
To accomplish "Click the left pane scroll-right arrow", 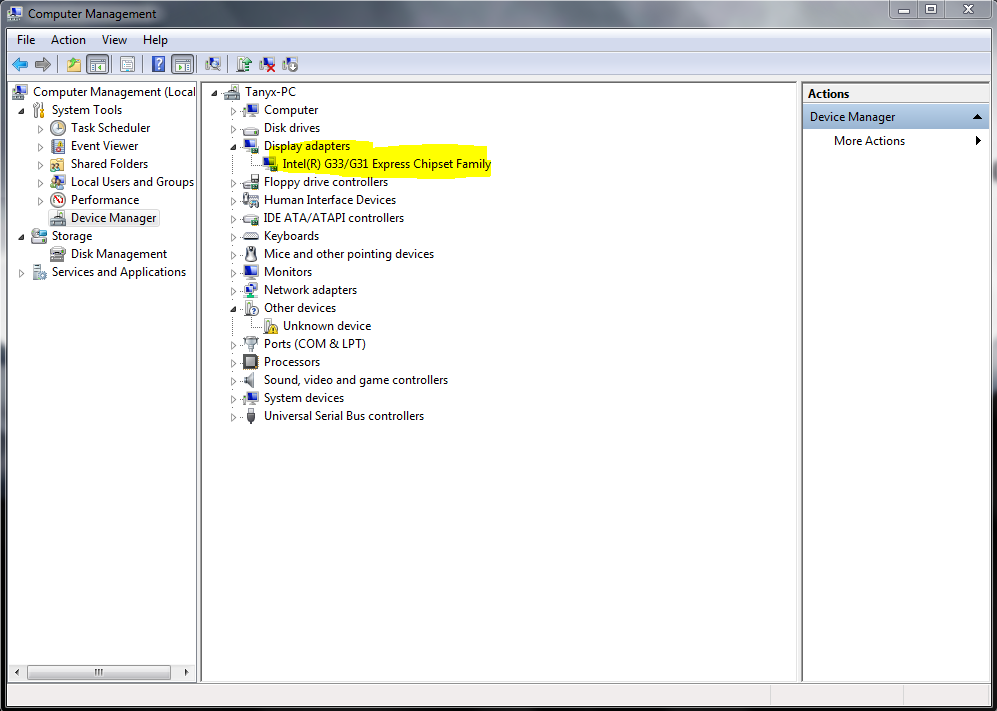I will coord(186,672).
